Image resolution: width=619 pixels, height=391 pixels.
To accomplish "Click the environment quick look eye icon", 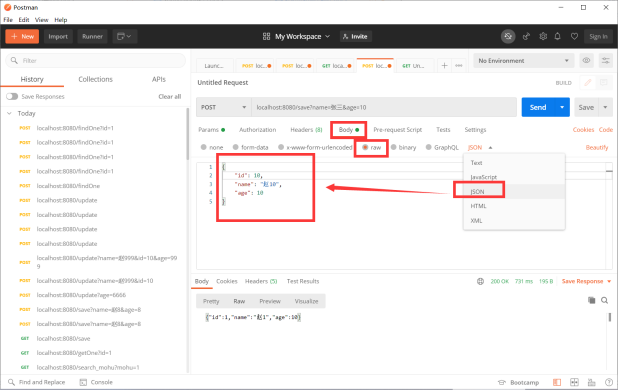I will [586, 60].
